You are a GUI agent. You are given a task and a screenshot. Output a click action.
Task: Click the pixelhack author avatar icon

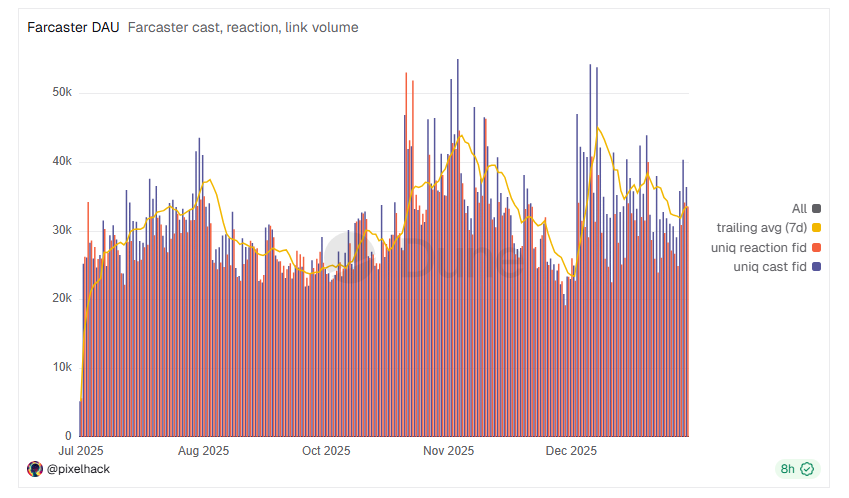click(34, 468)
